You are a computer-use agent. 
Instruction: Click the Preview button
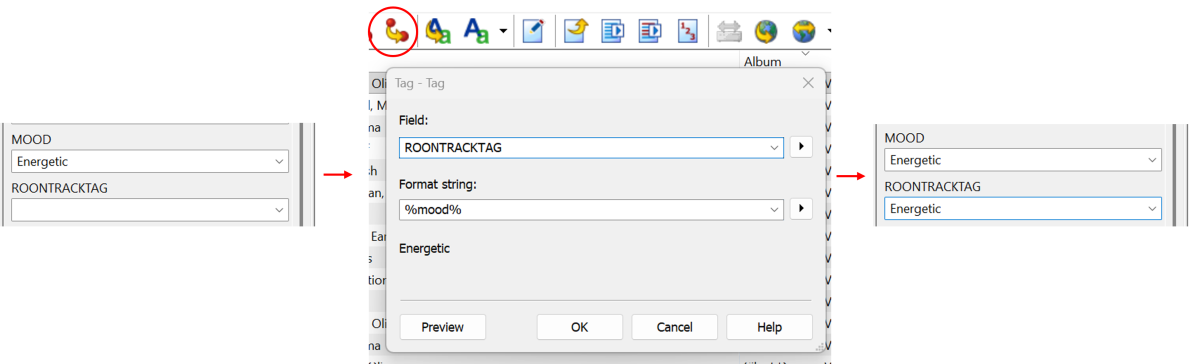coord(443,327)
